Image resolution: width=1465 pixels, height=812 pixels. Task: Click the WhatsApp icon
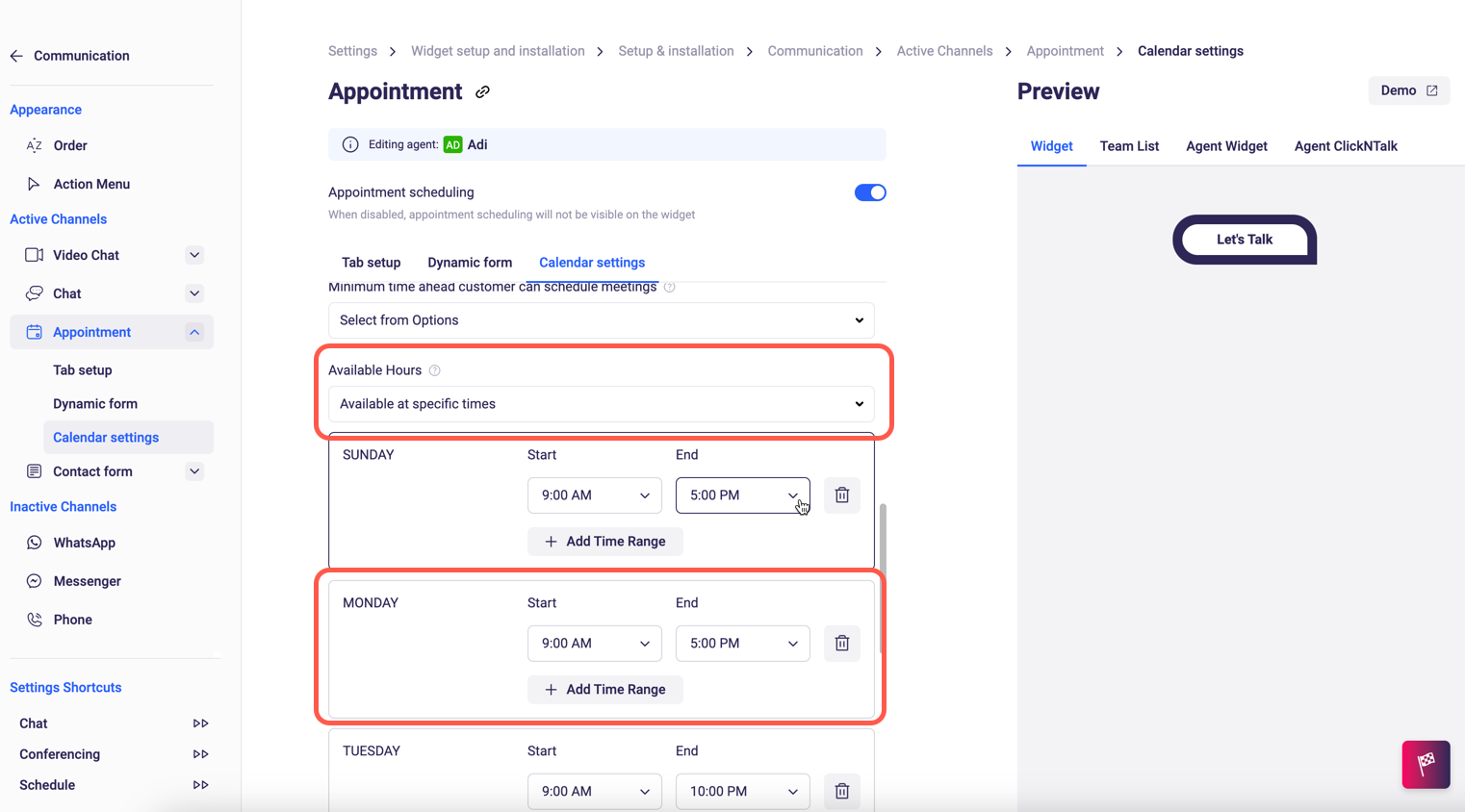point(34,543)
